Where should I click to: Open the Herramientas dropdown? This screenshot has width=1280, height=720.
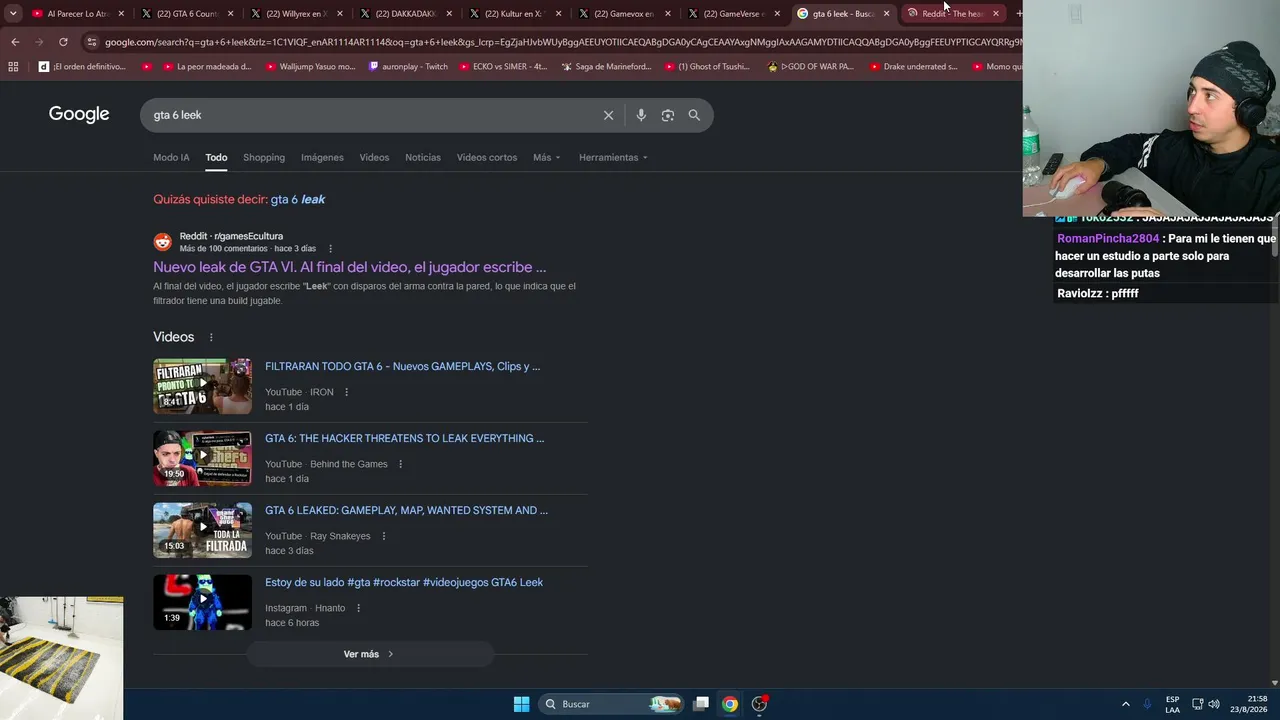coord(613,158)
